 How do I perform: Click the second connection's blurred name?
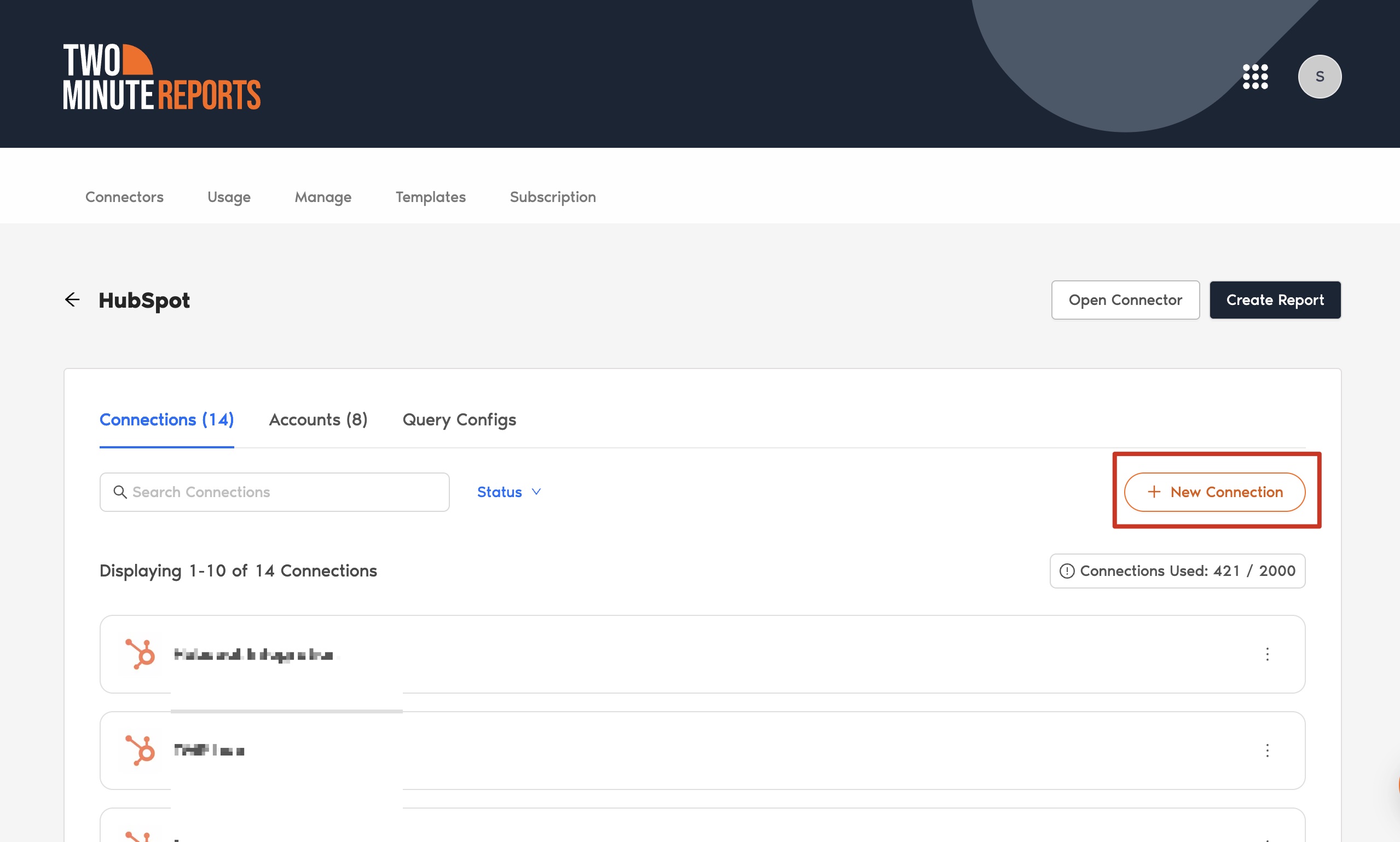click(209, 751)
